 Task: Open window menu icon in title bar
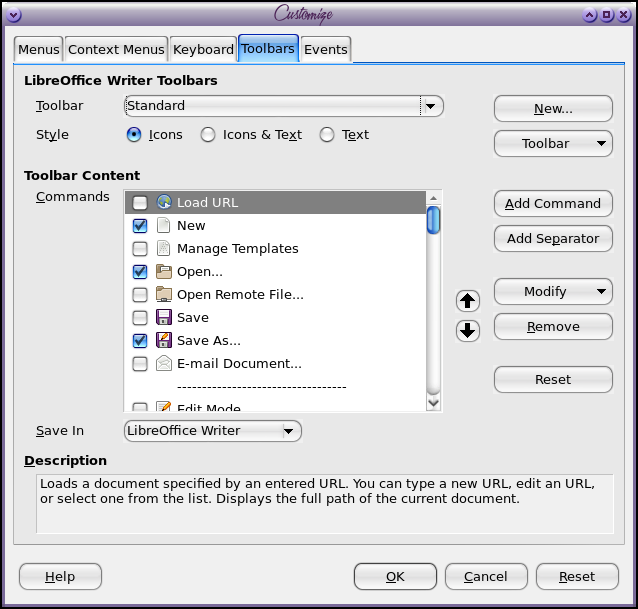click(13, 15)
